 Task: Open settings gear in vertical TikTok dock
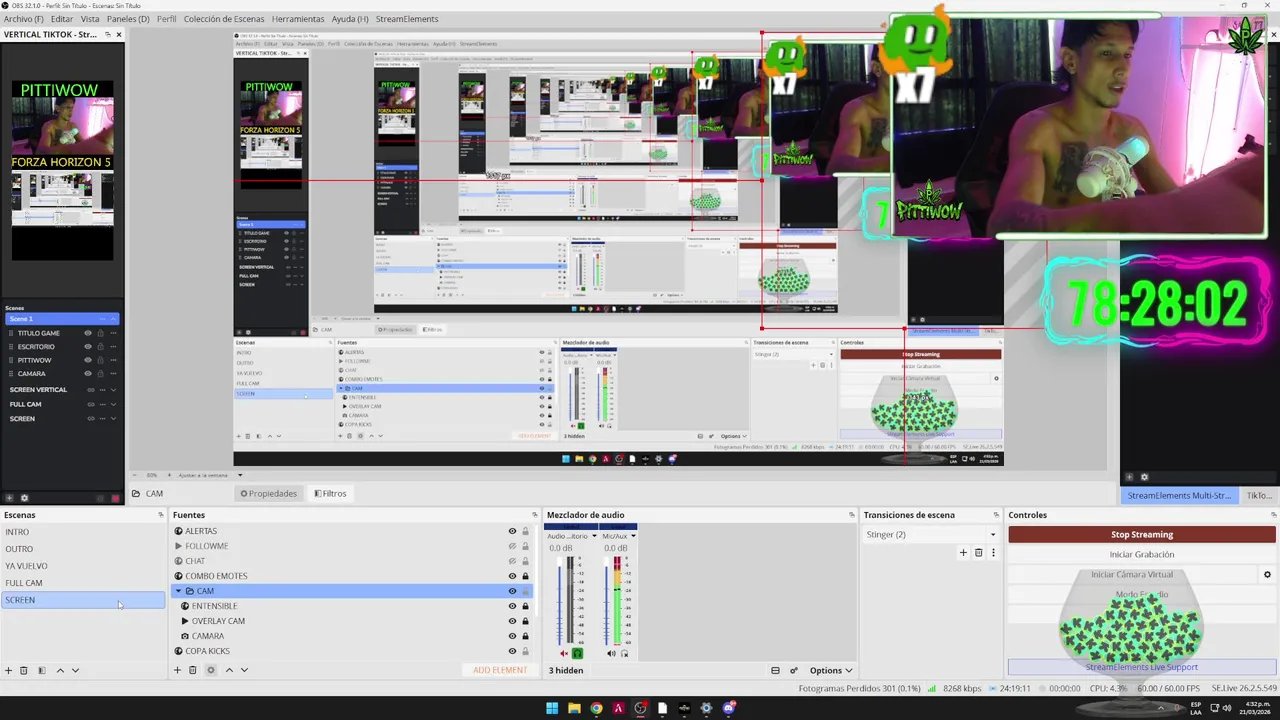24,498
